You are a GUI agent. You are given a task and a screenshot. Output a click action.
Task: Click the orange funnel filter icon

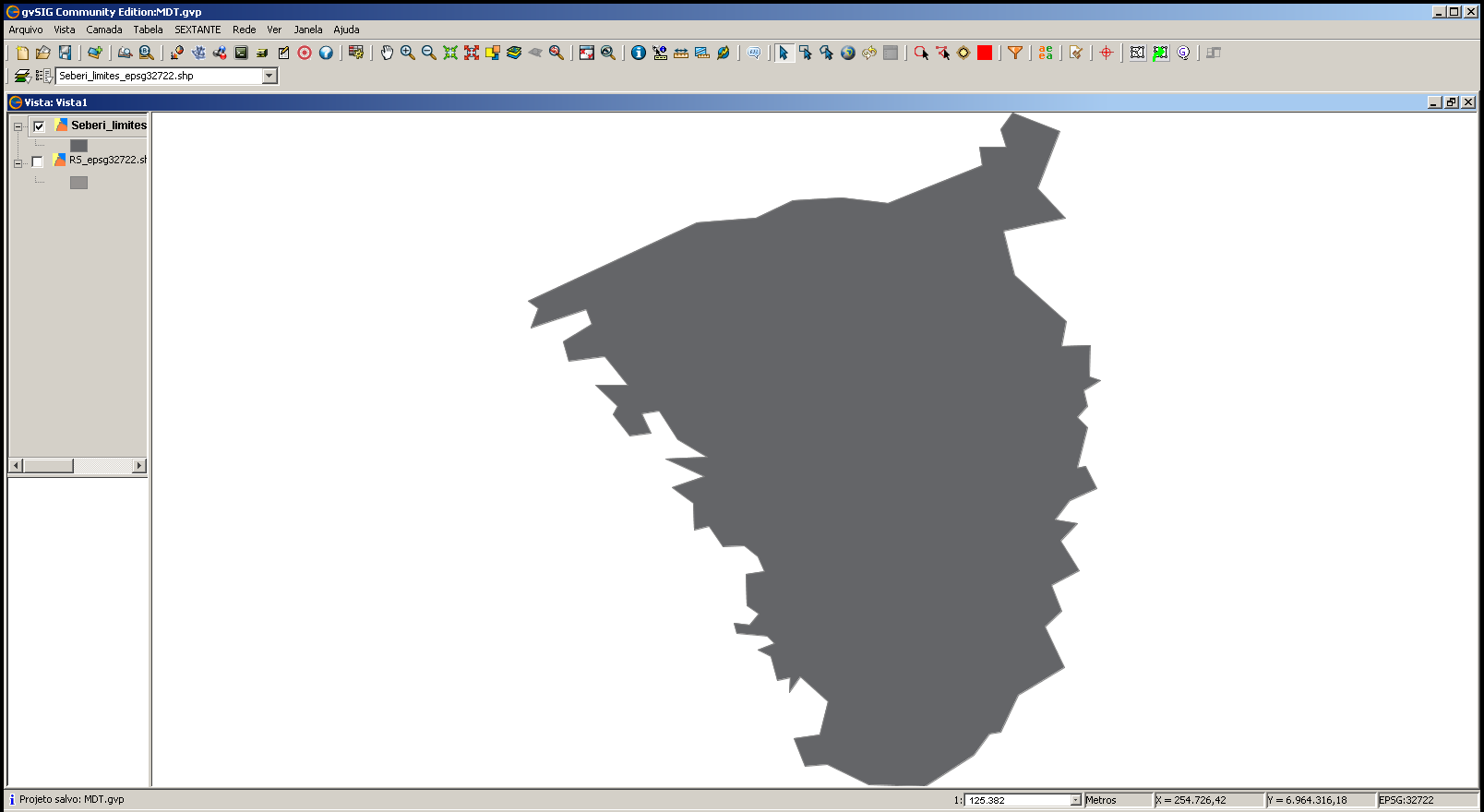(x=1015, y=53)
